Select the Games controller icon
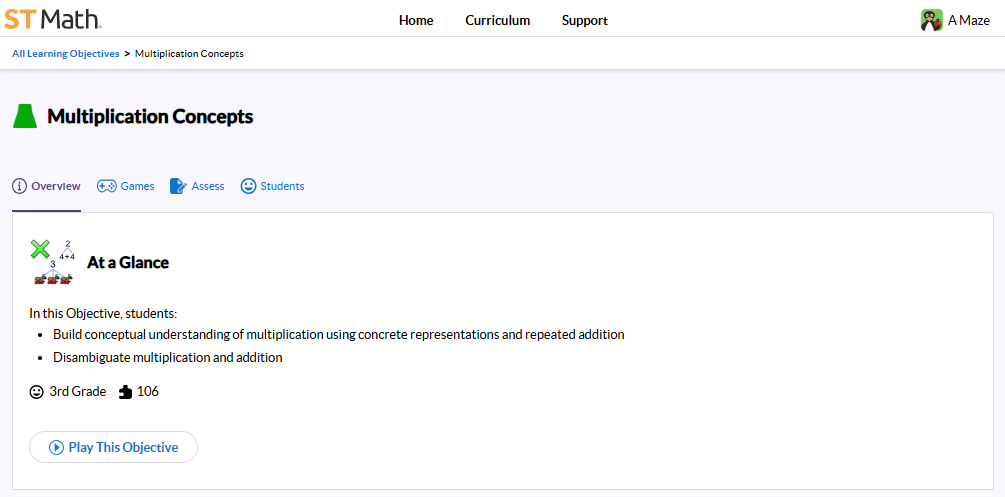 (106, 186)
